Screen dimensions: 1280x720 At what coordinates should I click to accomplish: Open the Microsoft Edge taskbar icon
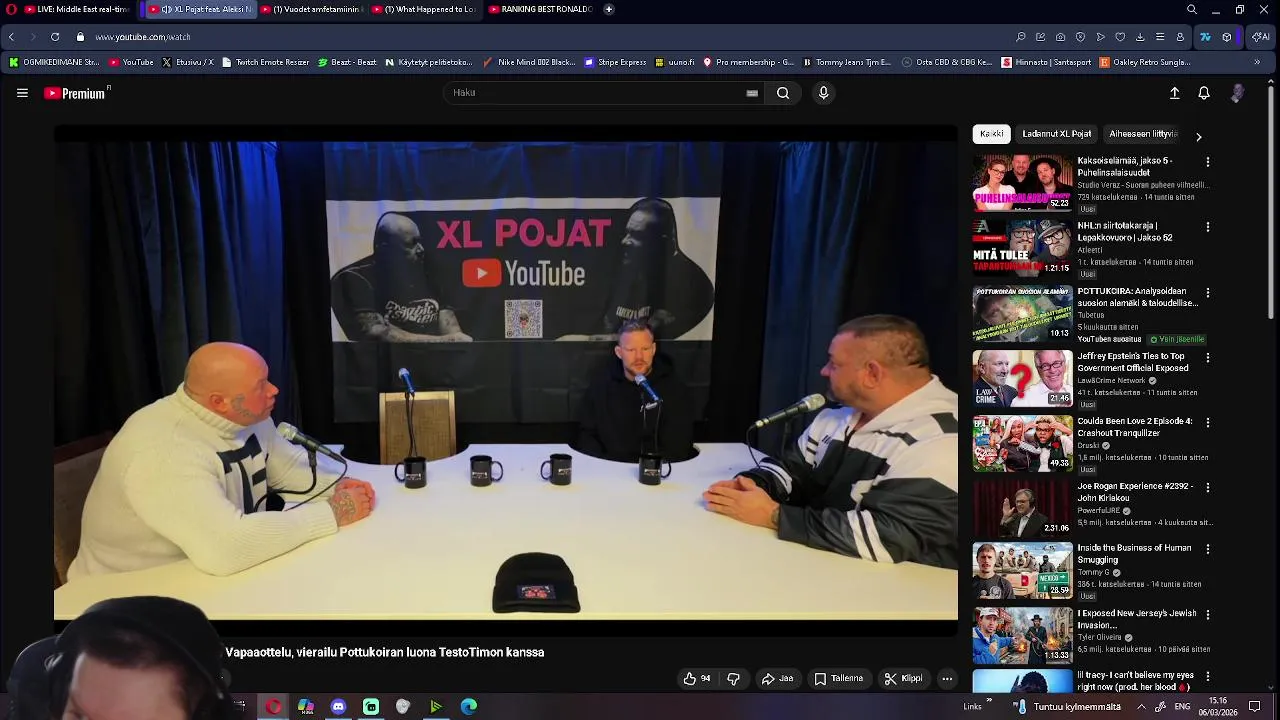(469, 706)
